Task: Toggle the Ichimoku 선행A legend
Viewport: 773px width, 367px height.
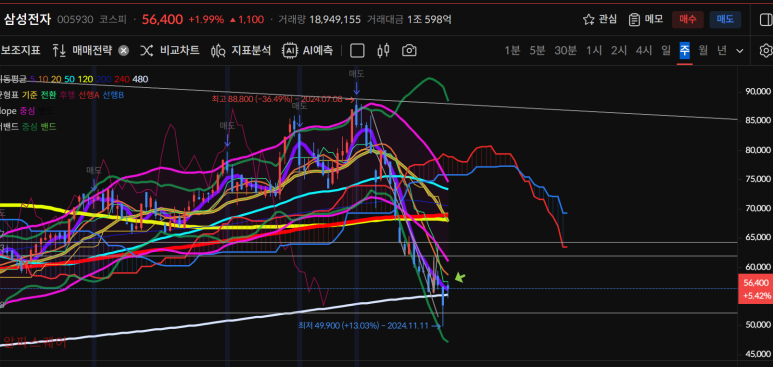Action: pyautogui.click(x=90, y=95)
